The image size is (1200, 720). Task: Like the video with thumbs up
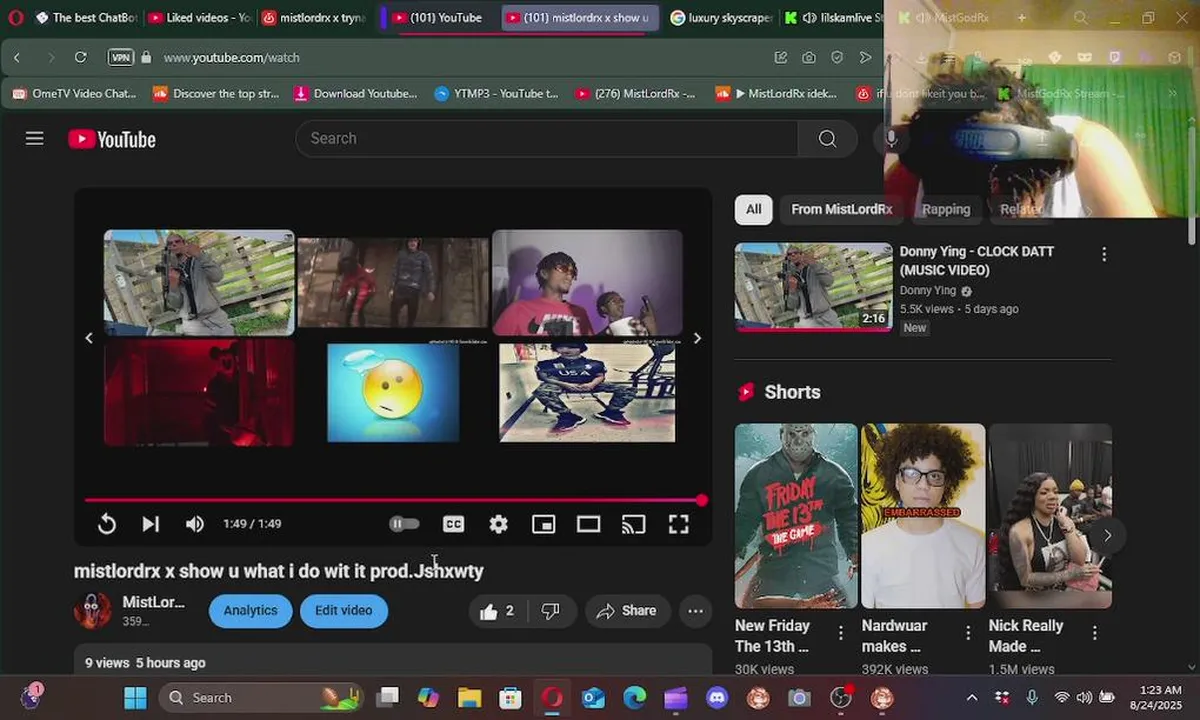[x=498, y=611]
